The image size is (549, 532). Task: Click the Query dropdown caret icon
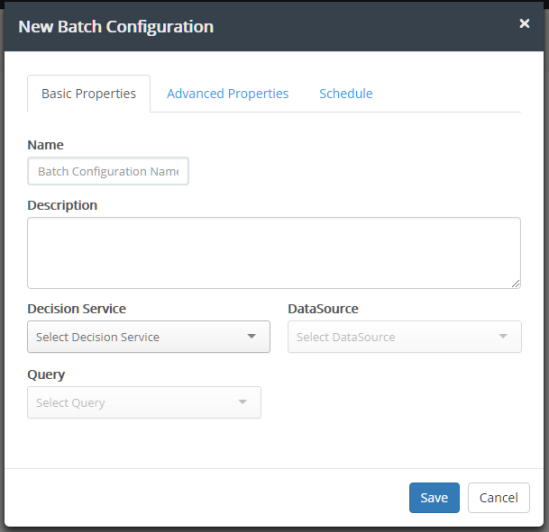click(x=242, y=402)
